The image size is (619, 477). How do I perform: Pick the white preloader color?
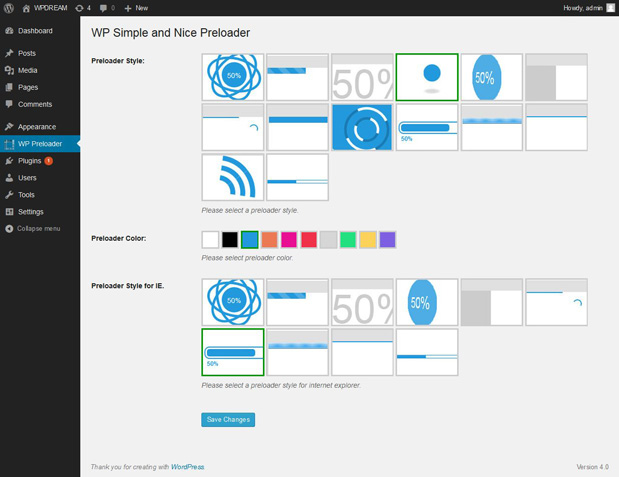pos(210,240)
